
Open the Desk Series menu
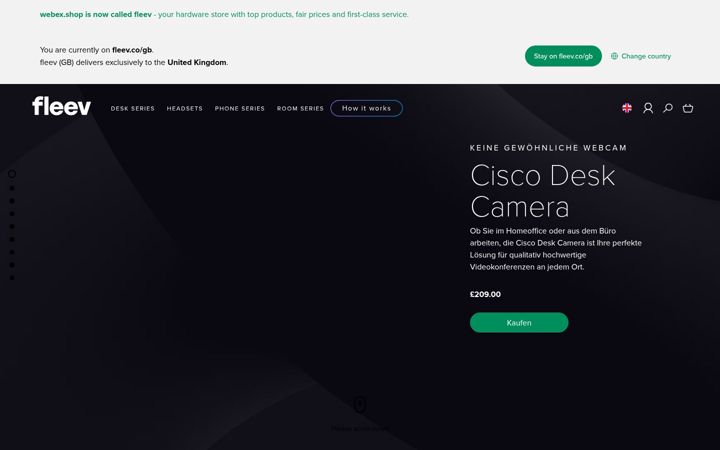tap(133, 108)
